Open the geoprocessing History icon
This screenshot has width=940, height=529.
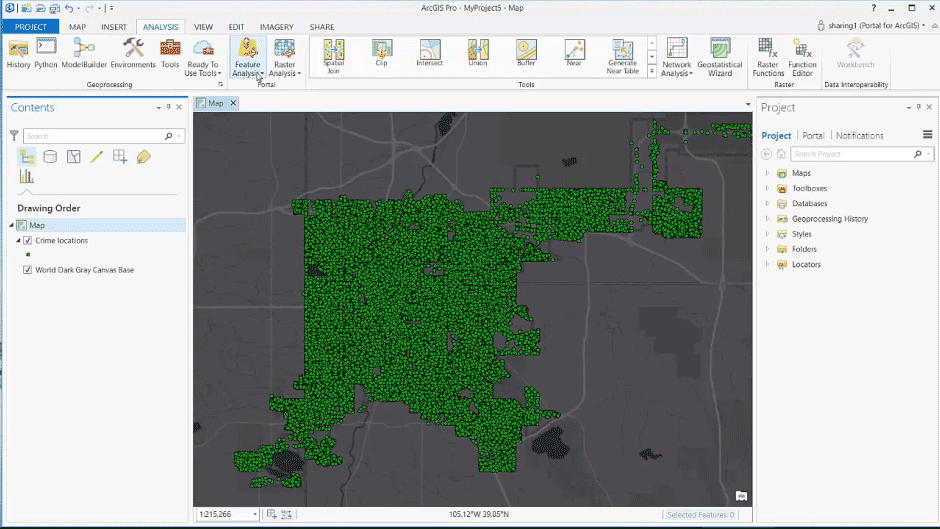point(18,54)
